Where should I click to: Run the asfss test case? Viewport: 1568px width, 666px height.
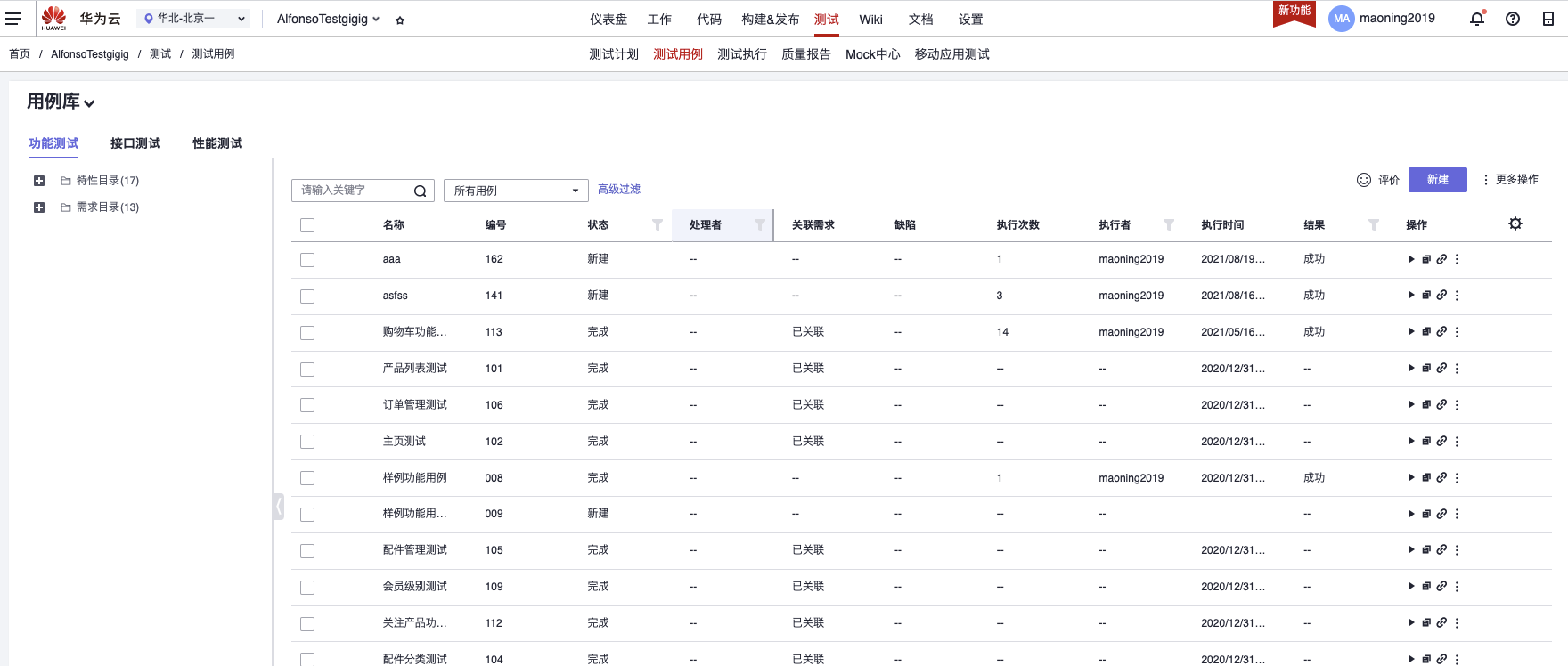(x=1411, y=296)
